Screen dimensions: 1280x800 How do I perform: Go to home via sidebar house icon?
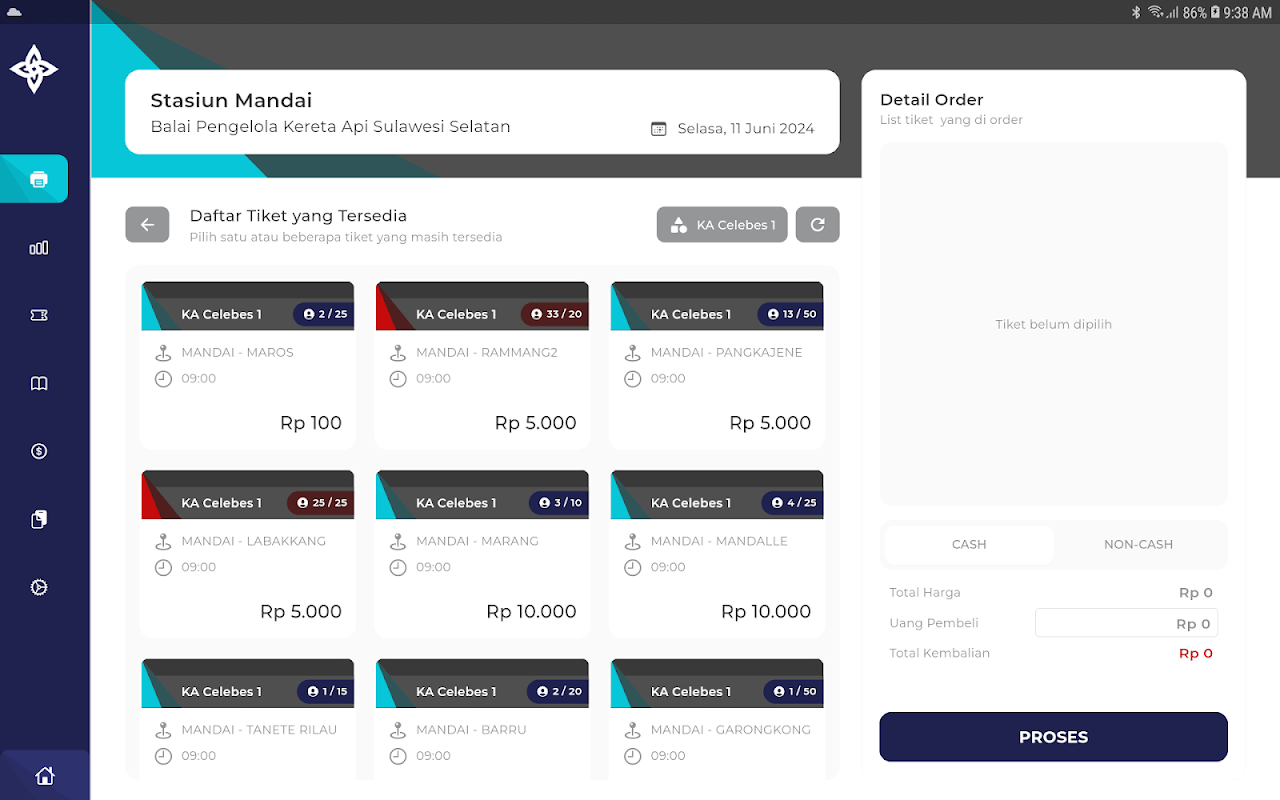tap(44, 775)
